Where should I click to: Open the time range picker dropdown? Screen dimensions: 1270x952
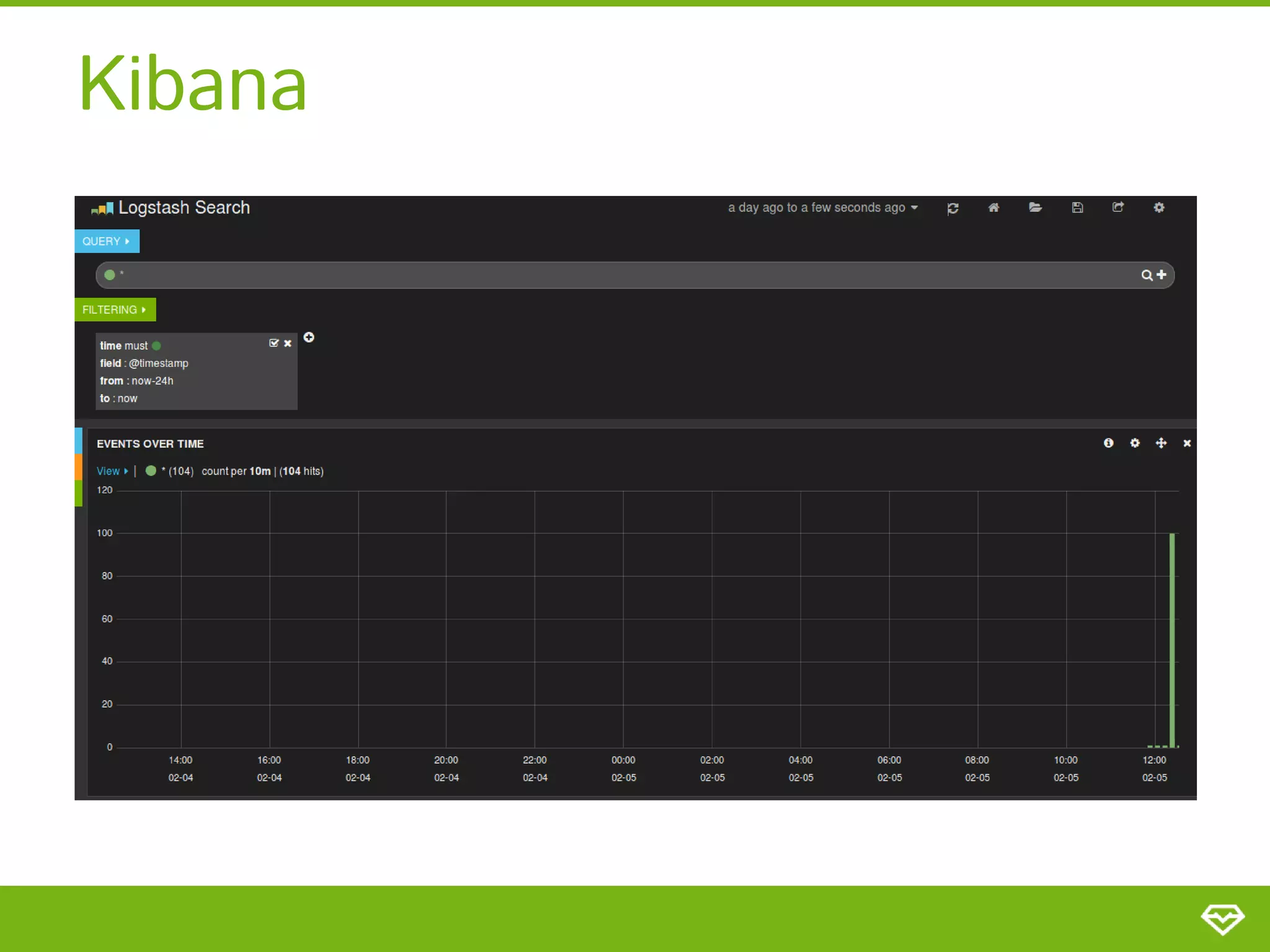coord(823,208)
